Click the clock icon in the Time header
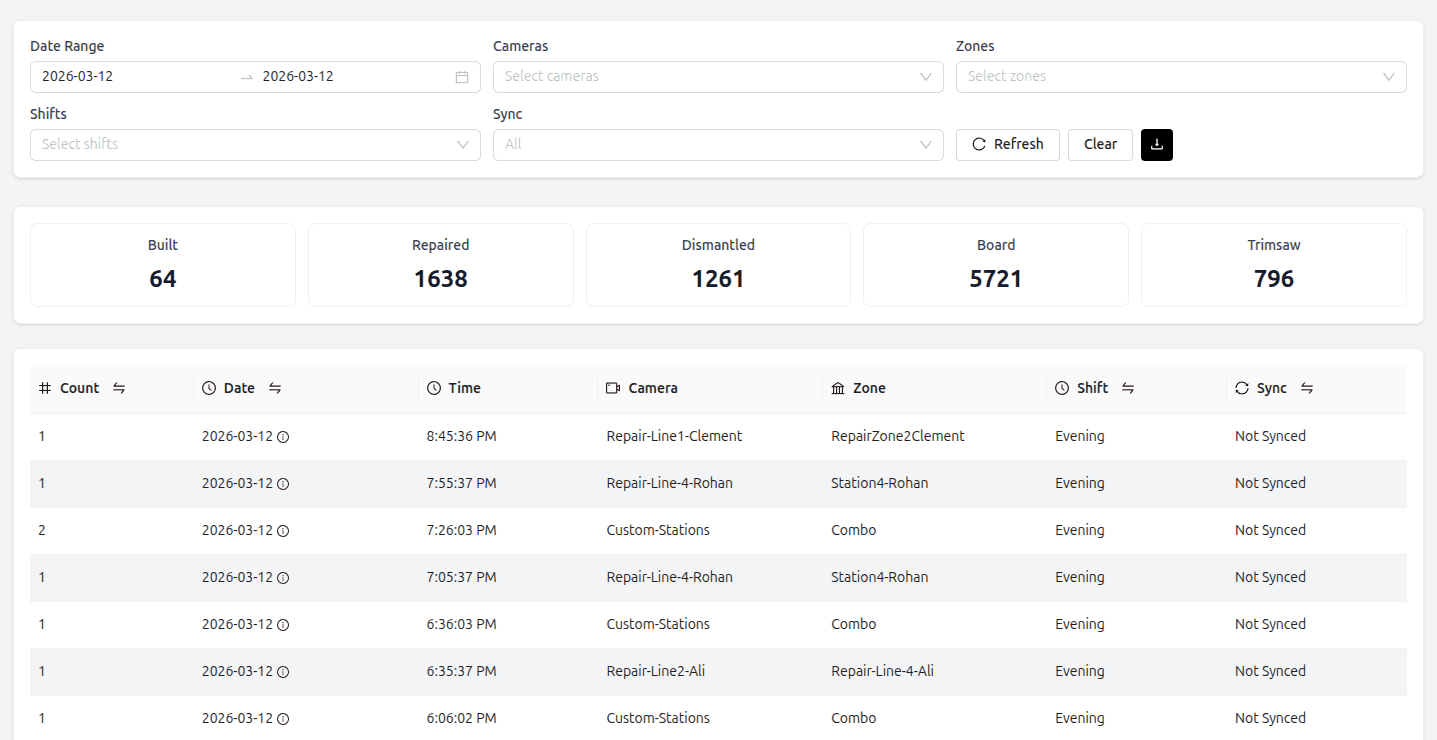The height and width of the screenshot is (740, 1437). coord(432,388)
